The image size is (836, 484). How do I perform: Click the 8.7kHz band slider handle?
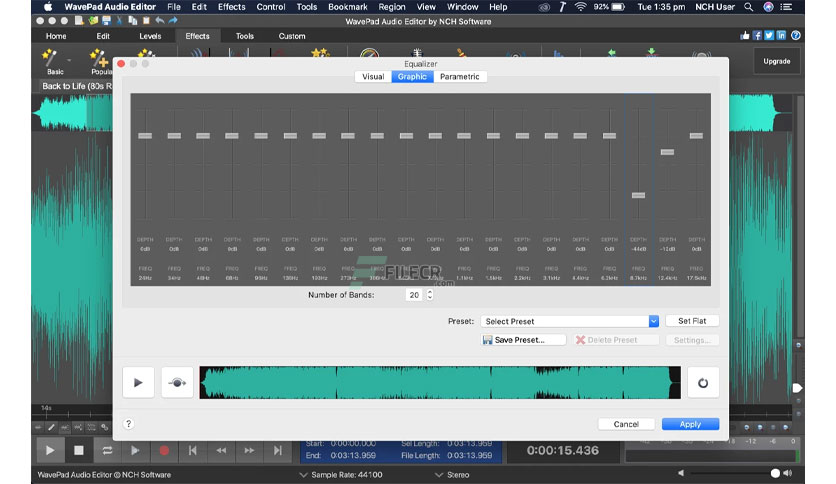(x=638, y=195)
